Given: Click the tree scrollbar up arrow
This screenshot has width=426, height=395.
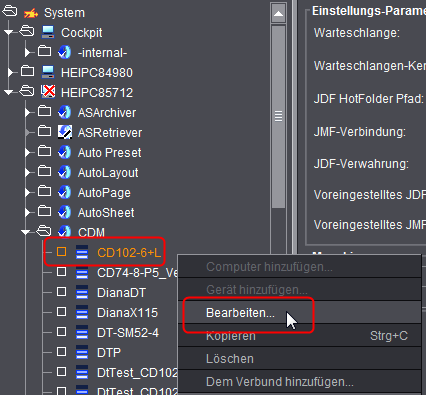Looking at the screenshot, I should coord(278,14).
